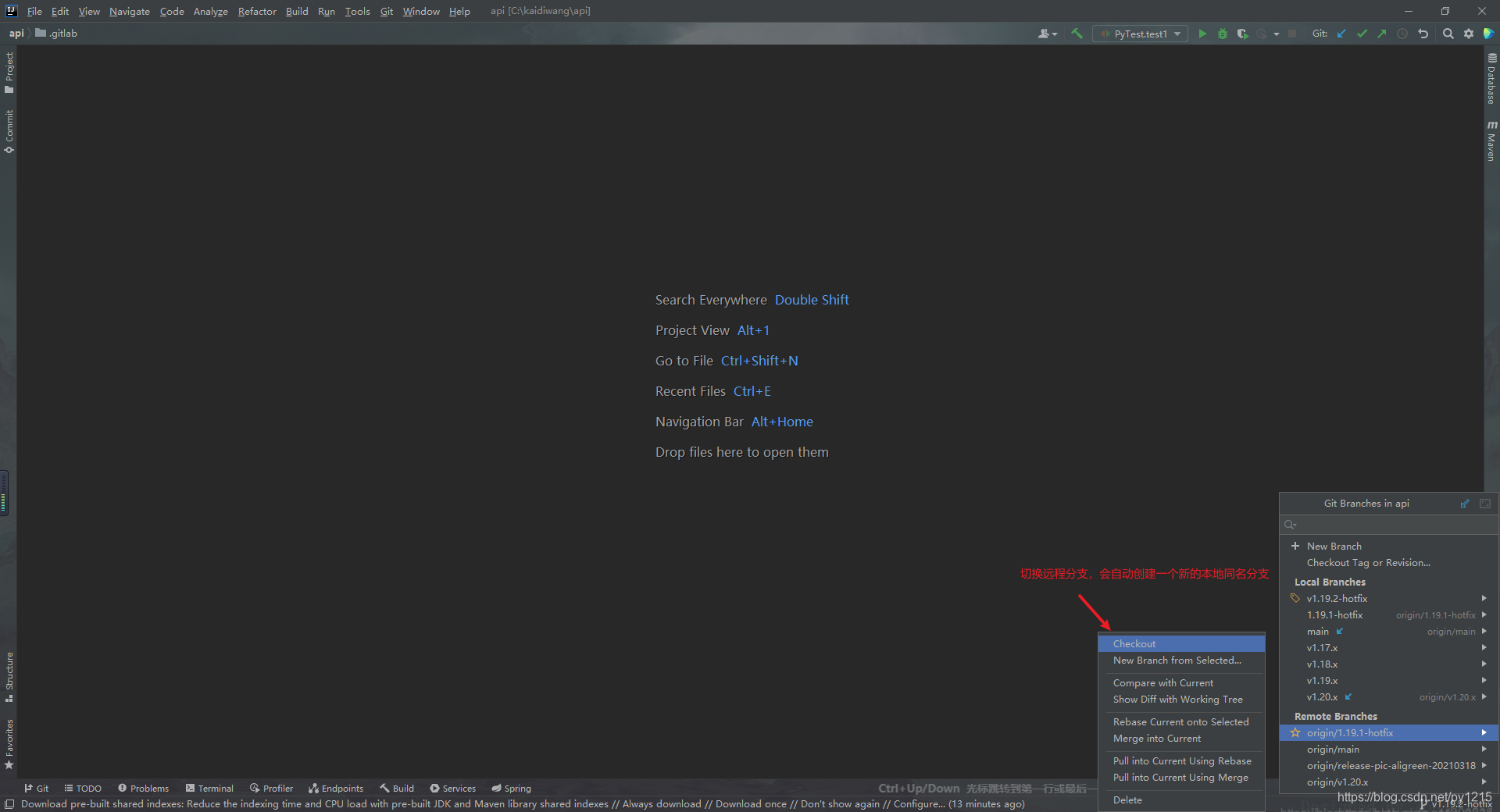Run with Coverage shield icon
Viewport: 1500px width, 812px height.
pos(1242,34)
